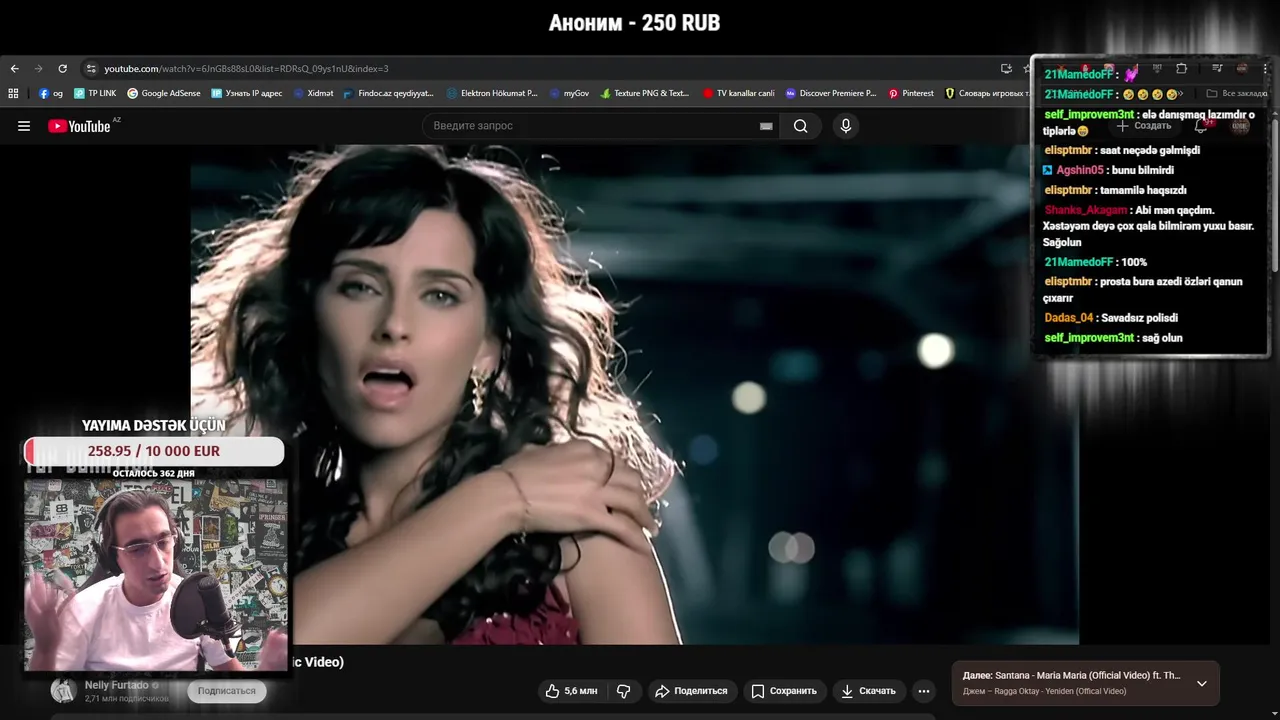Click chat message '100%' by 21MamedoFF
Screen dimensions: 1280x720
click(x=1134, y=262)
